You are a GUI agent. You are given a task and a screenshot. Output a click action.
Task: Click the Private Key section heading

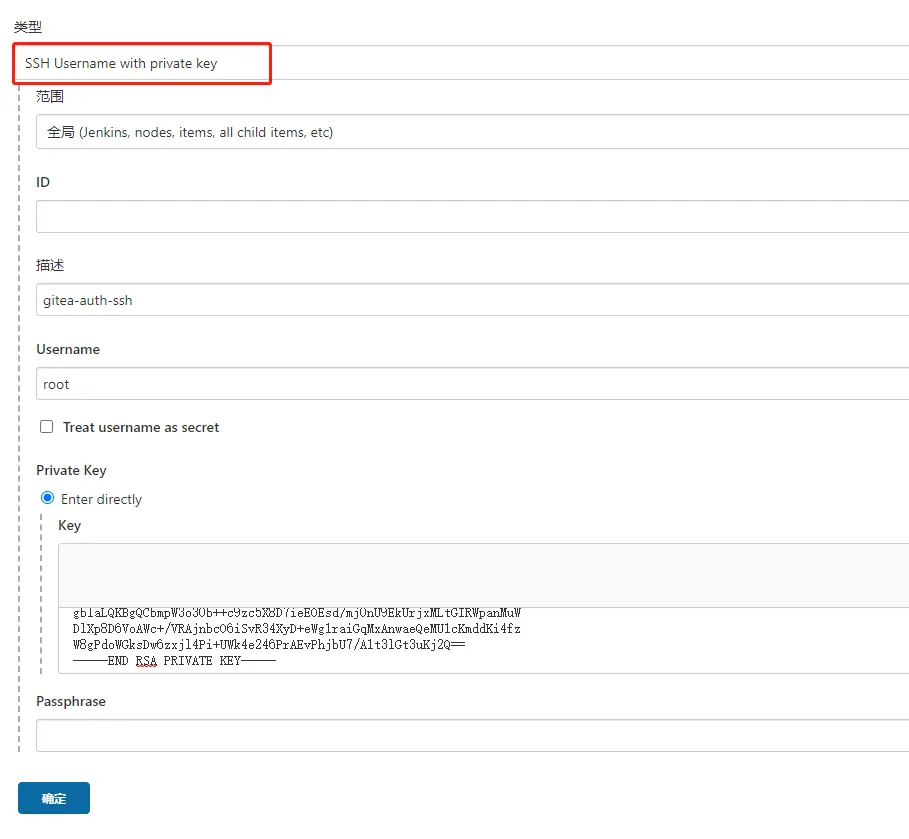tap(71, 470)
